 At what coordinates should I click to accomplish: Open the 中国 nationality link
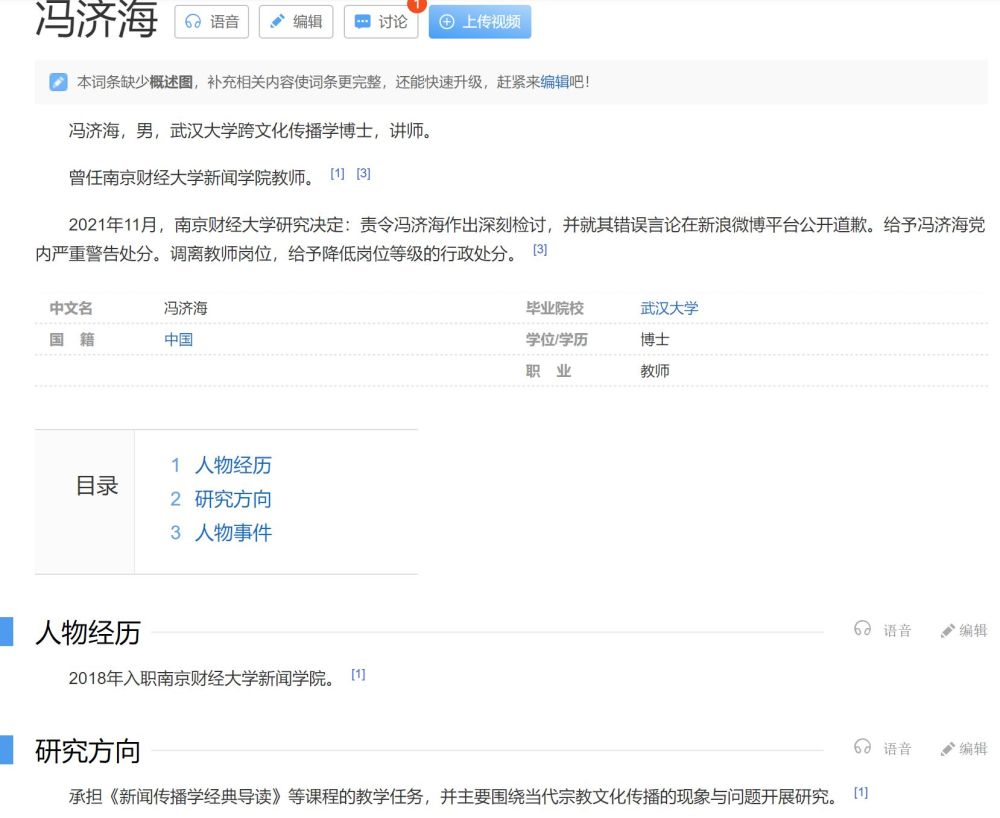[x=179, y=340]
